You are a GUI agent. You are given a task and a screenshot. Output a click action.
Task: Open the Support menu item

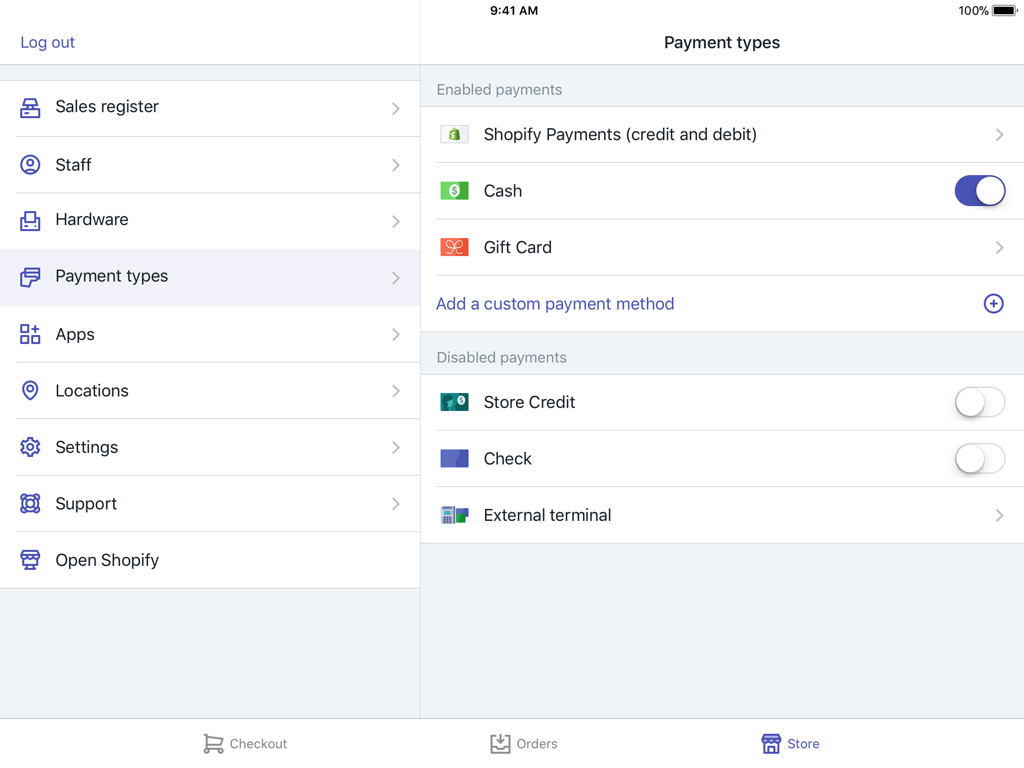pos(210,504)
